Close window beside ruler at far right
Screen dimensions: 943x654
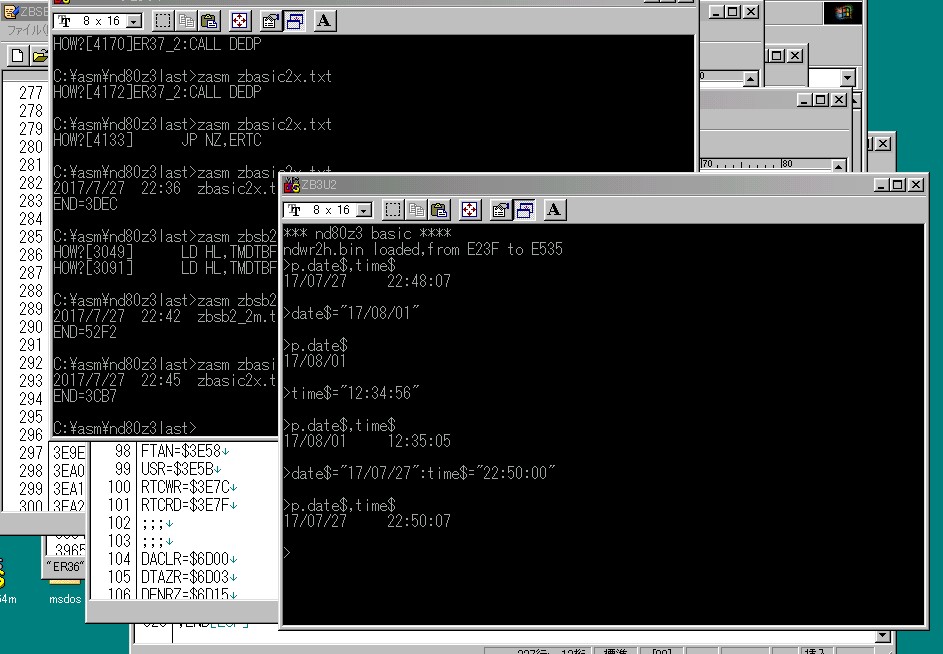coord(883,144)
